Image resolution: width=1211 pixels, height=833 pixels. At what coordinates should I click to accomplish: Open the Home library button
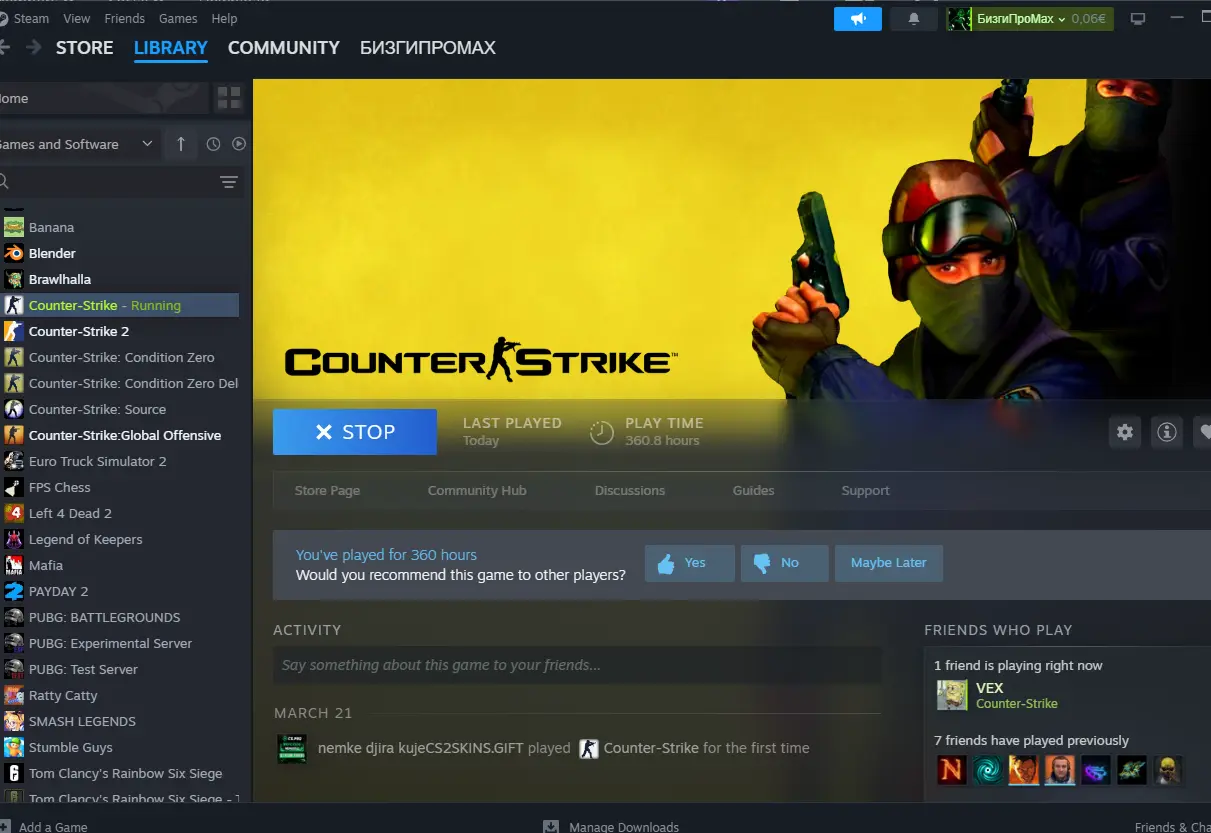104,98
